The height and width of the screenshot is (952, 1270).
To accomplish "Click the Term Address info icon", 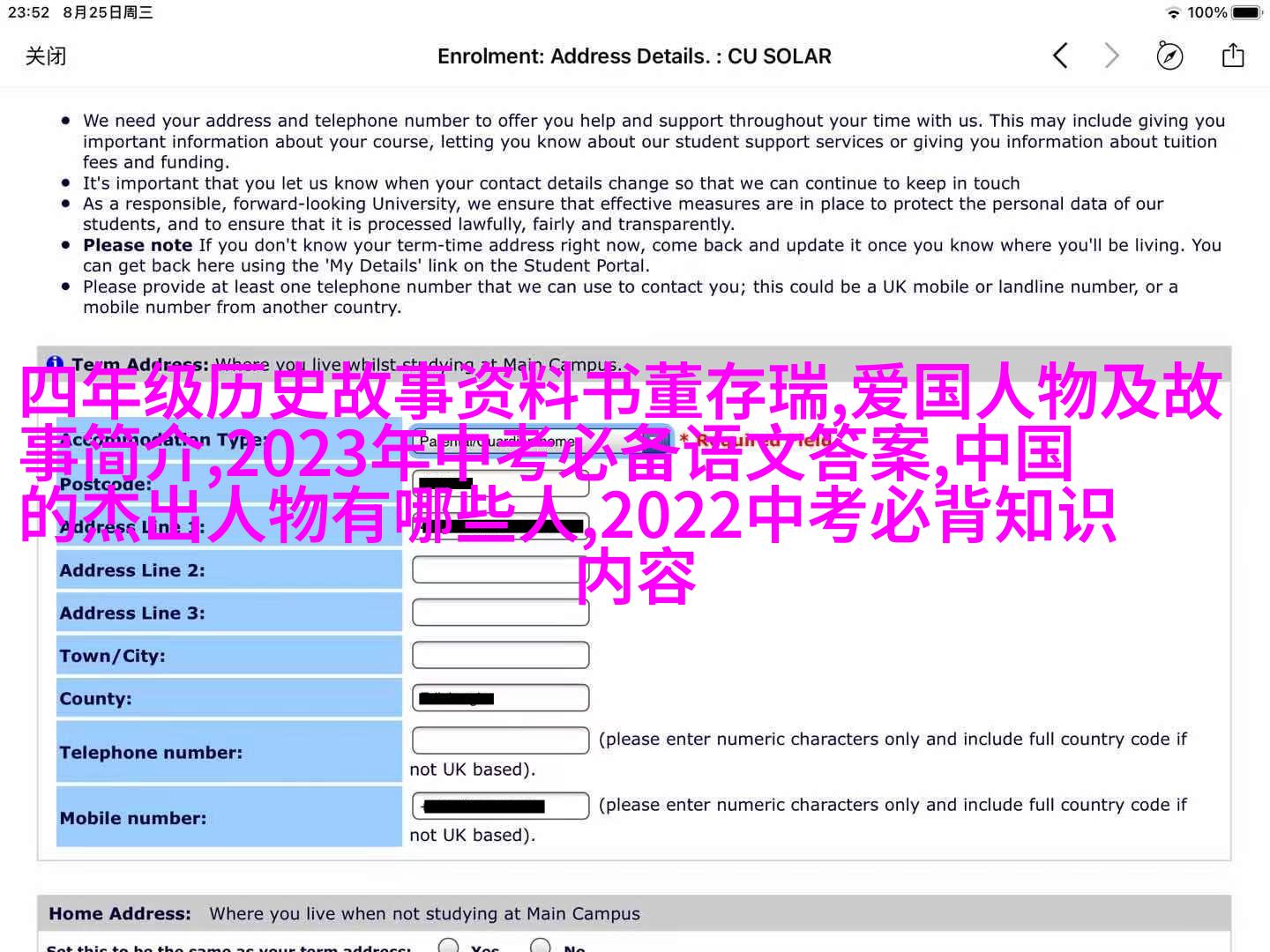I will 55,363.
